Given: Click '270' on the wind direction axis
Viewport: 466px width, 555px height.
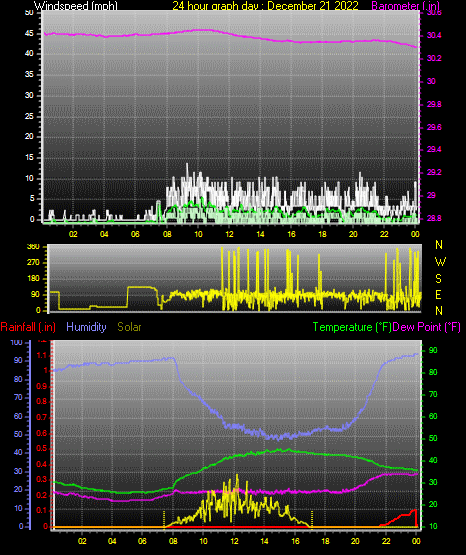Looking at the screenshot, I should click(33, 263).
